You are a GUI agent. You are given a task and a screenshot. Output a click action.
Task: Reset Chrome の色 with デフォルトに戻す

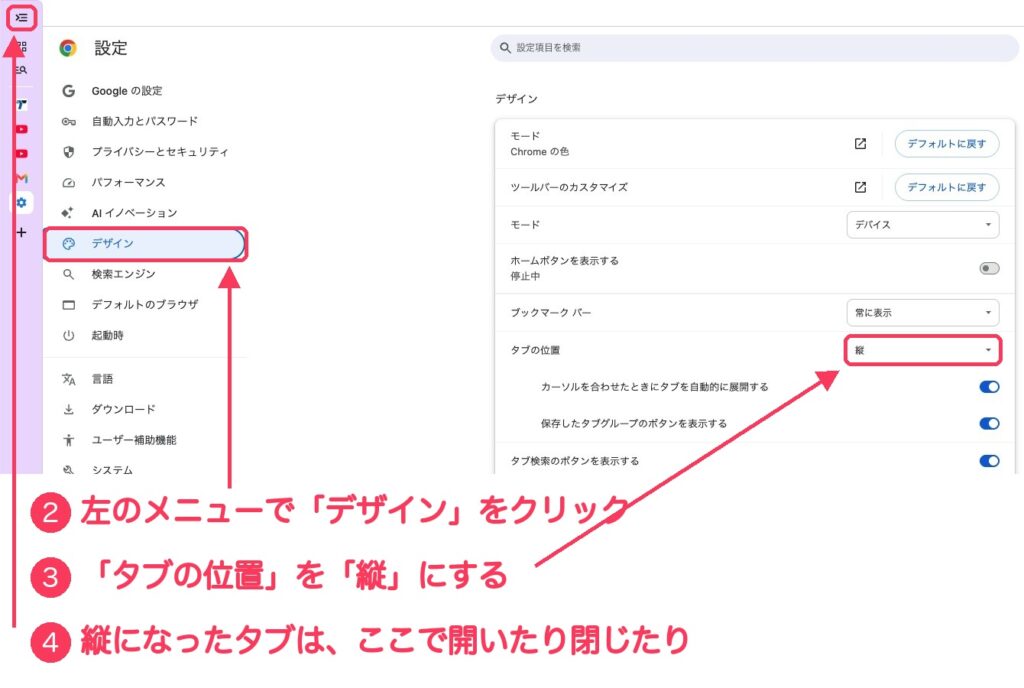pyautogui.click(x=946, y=144)
